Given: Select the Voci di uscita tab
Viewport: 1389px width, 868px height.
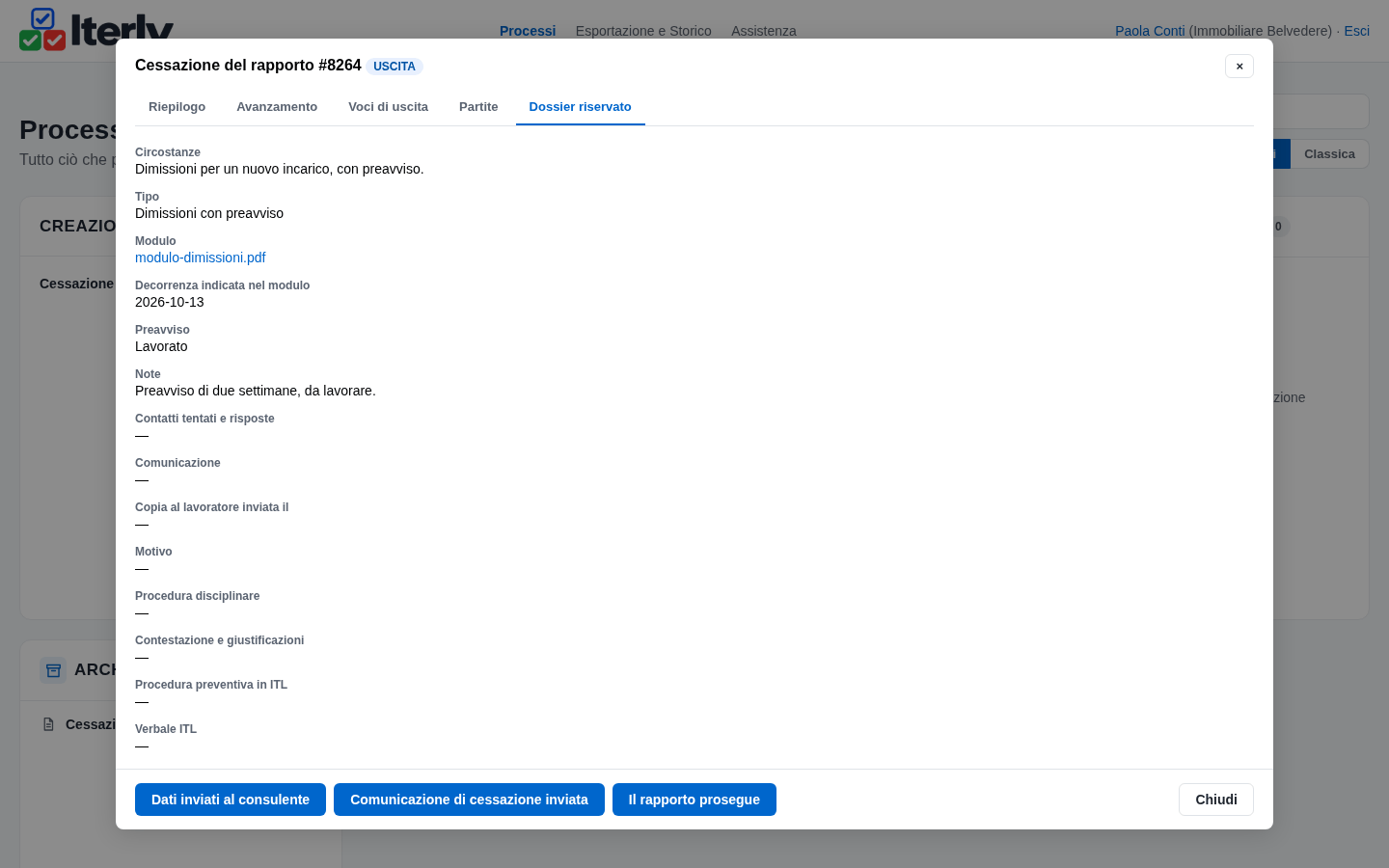Looking at the screenshot, I should pyautogui.click(x=388, y=107).
